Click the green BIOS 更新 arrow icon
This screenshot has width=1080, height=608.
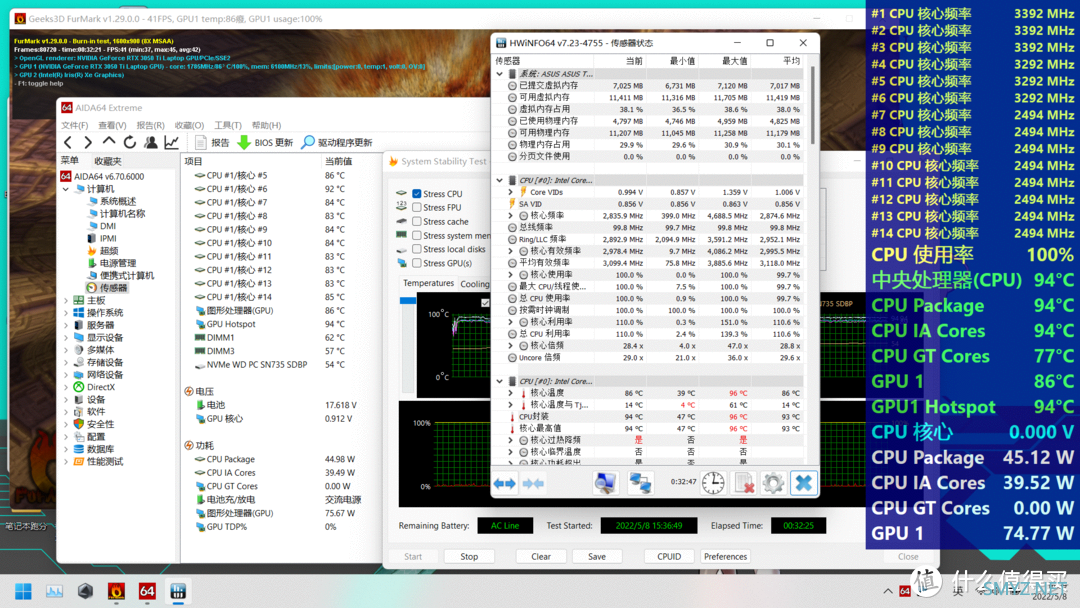click(244, 143)
